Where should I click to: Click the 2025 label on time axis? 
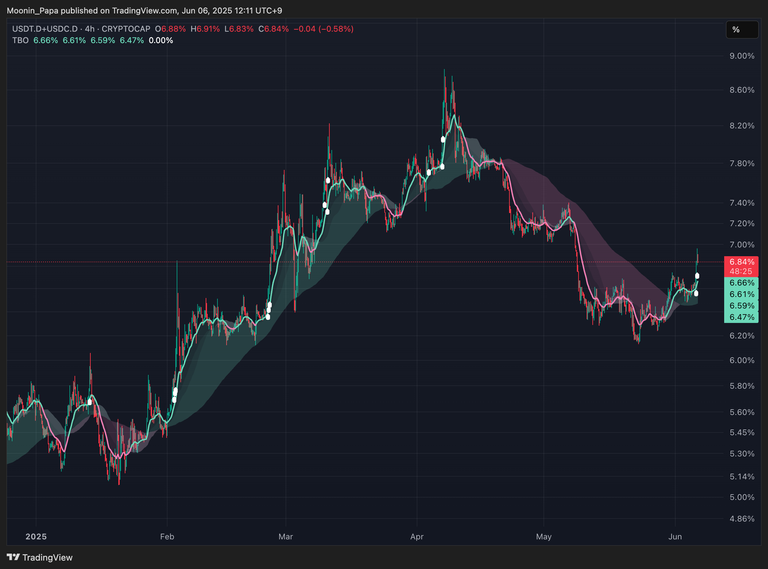[x=36, y=537]
